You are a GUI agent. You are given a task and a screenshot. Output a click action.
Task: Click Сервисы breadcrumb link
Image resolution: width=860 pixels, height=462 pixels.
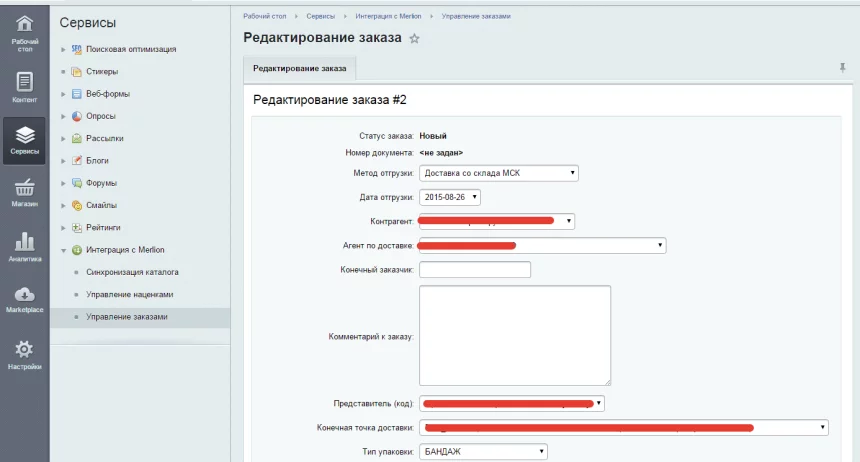(321, 17)
